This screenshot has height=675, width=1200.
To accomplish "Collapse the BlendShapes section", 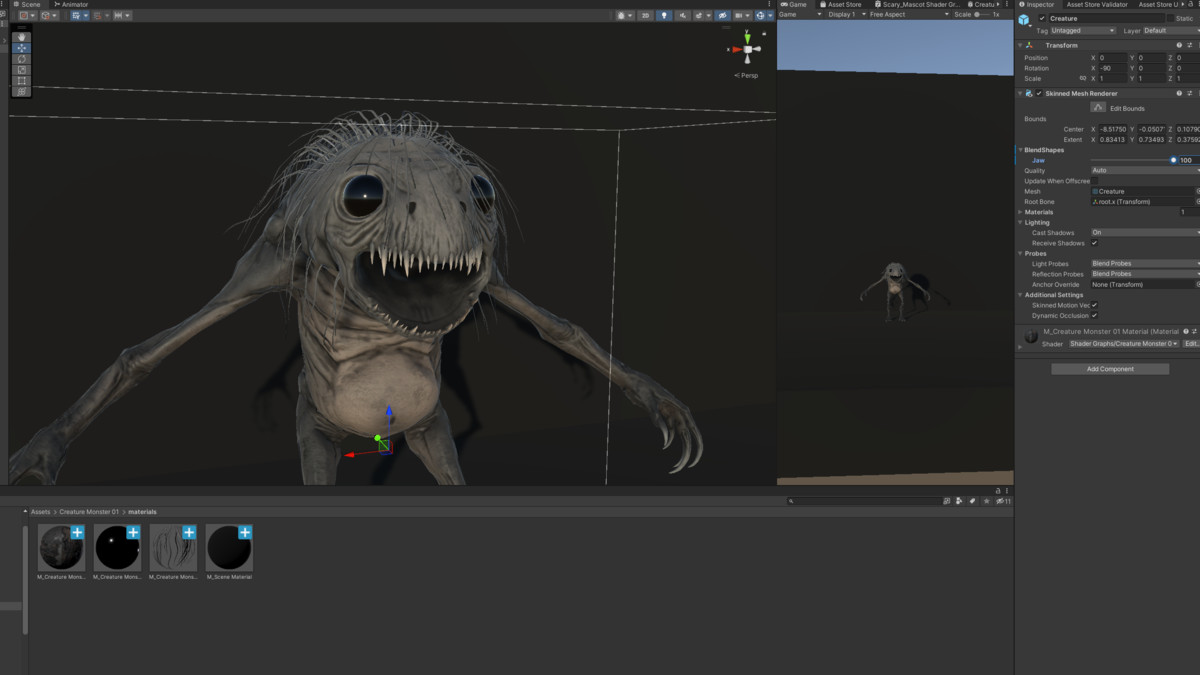I will (1021, 150).
